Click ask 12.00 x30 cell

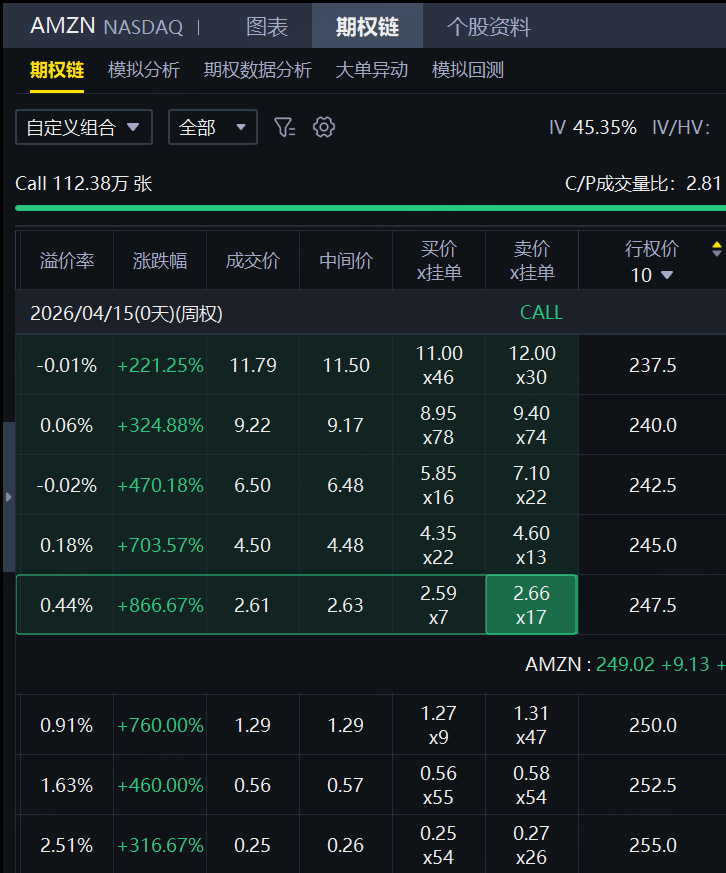tap(532, 365)
